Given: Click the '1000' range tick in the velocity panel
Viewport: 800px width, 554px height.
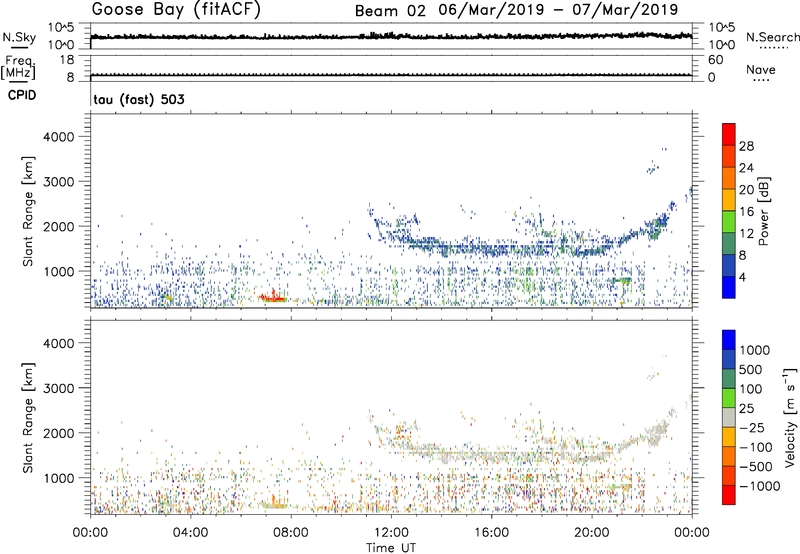Looking at the screenshot, I should pos(58,478).
